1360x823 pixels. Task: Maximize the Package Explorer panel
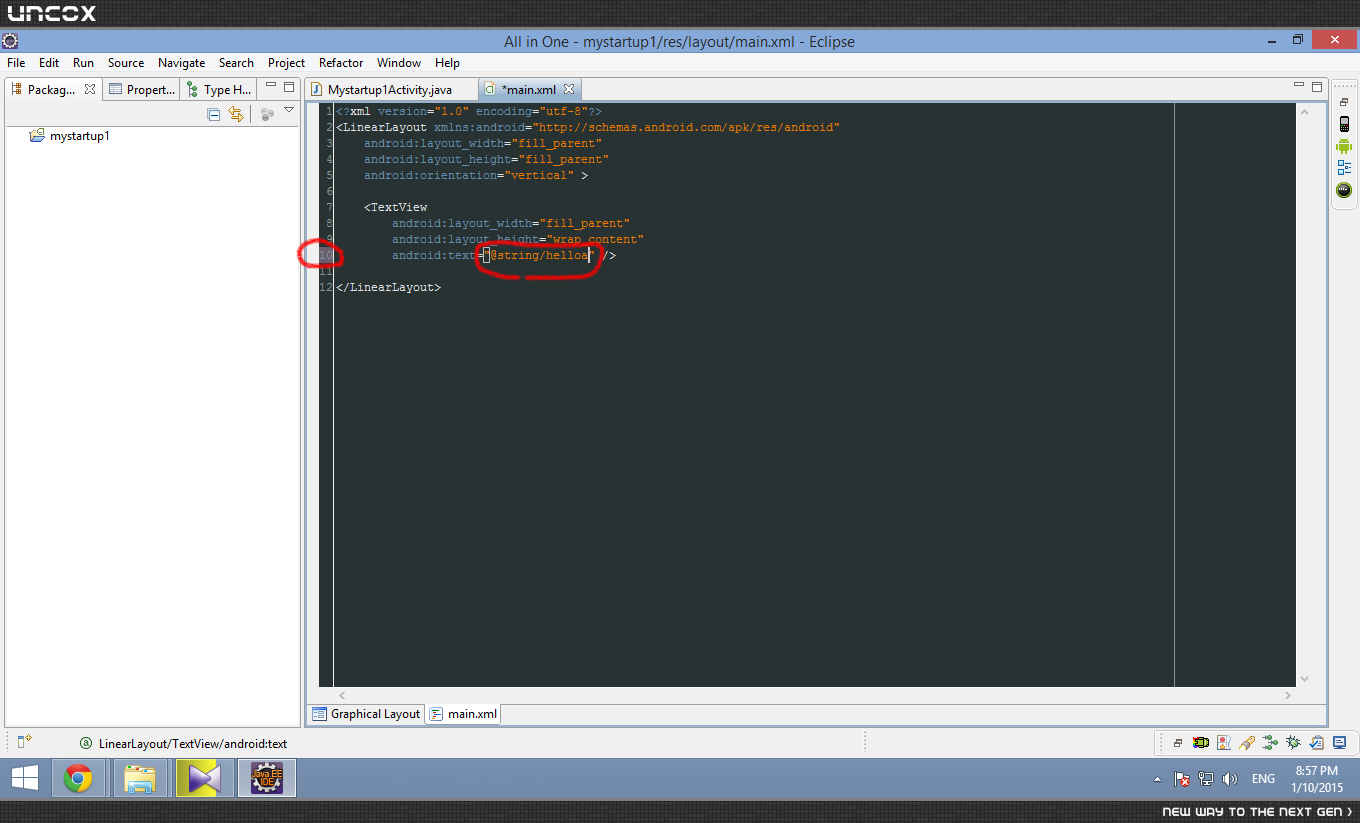click(289, 88)
